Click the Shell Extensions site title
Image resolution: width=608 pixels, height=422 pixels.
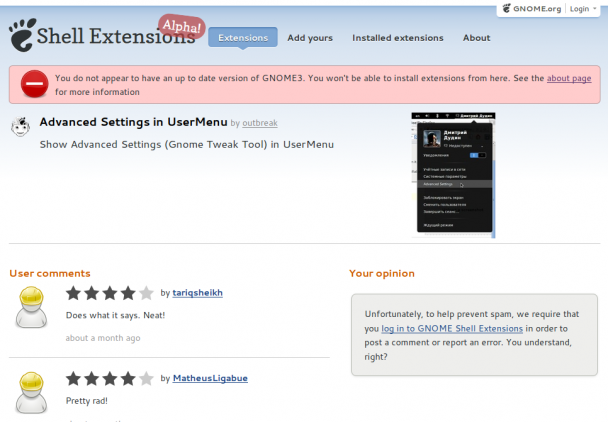116,36
